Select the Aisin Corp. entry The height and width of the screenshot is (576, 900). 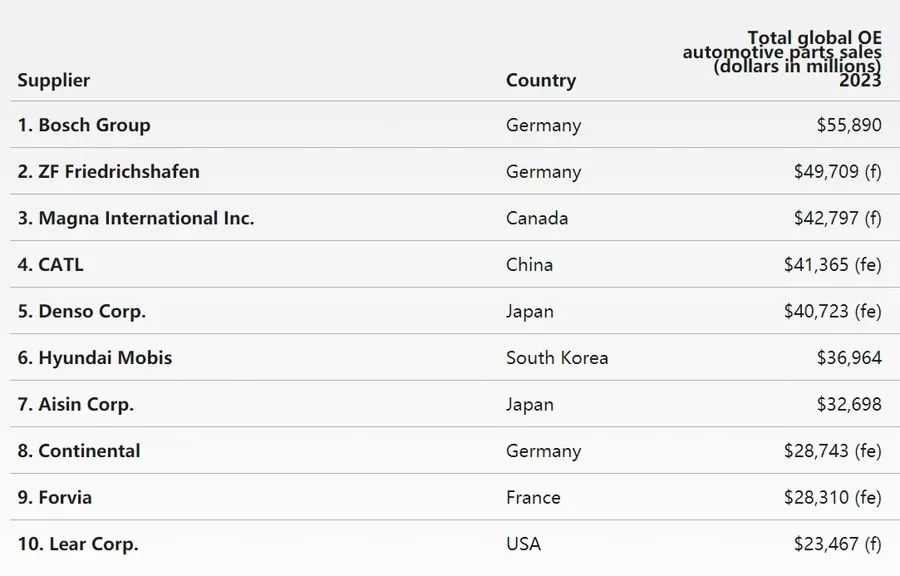(x=76, y=404)
